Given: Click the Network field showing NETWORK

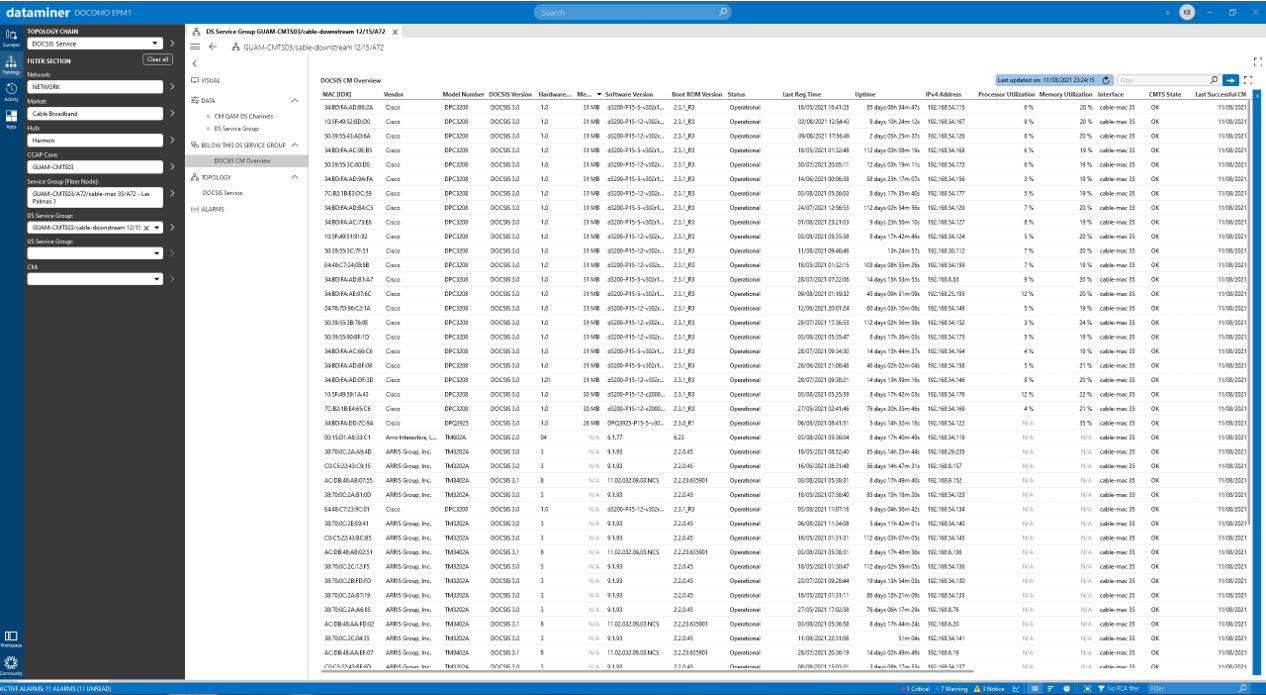Looking at the screenshot, I should tap(95, 87).
